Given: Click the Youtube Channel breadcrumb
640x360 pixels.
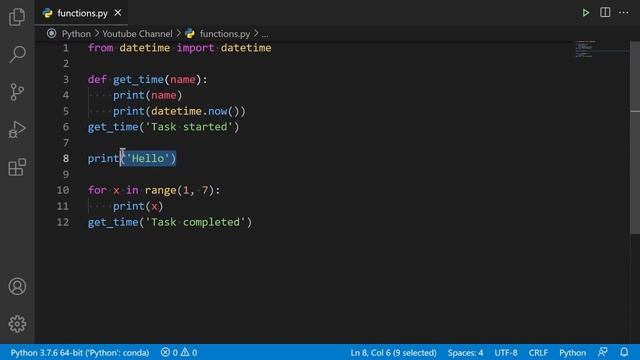Looking at the screenshot, I should 137,34.
